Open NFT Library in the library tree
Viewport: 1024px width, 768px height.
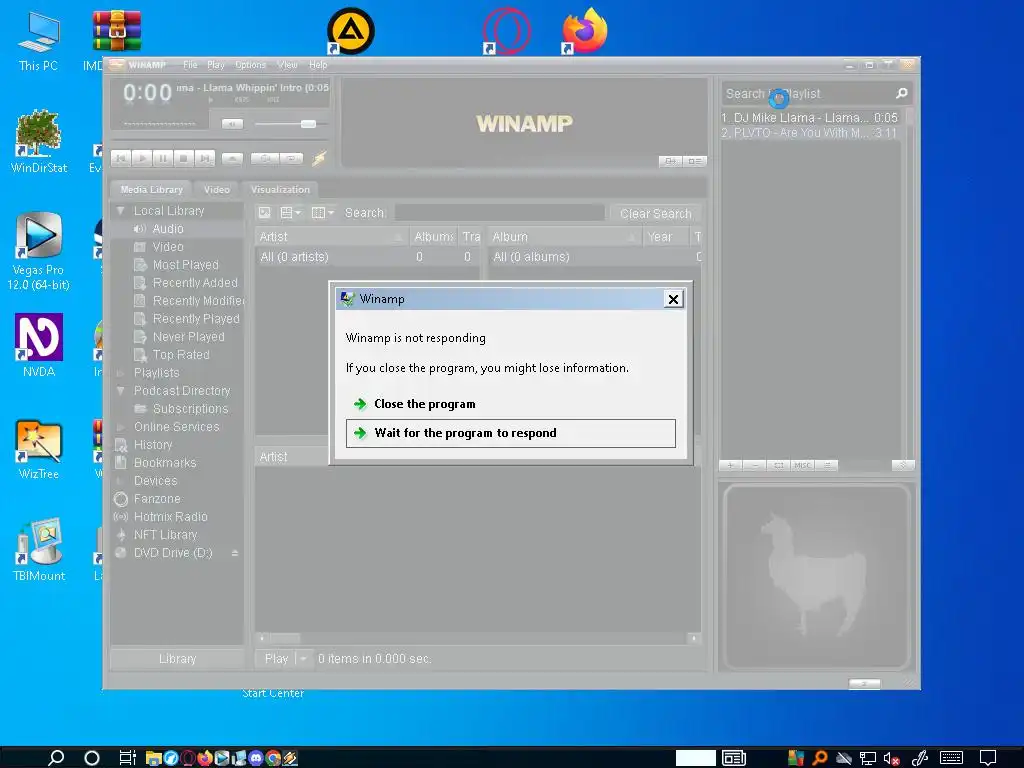(x=165, y=535)
